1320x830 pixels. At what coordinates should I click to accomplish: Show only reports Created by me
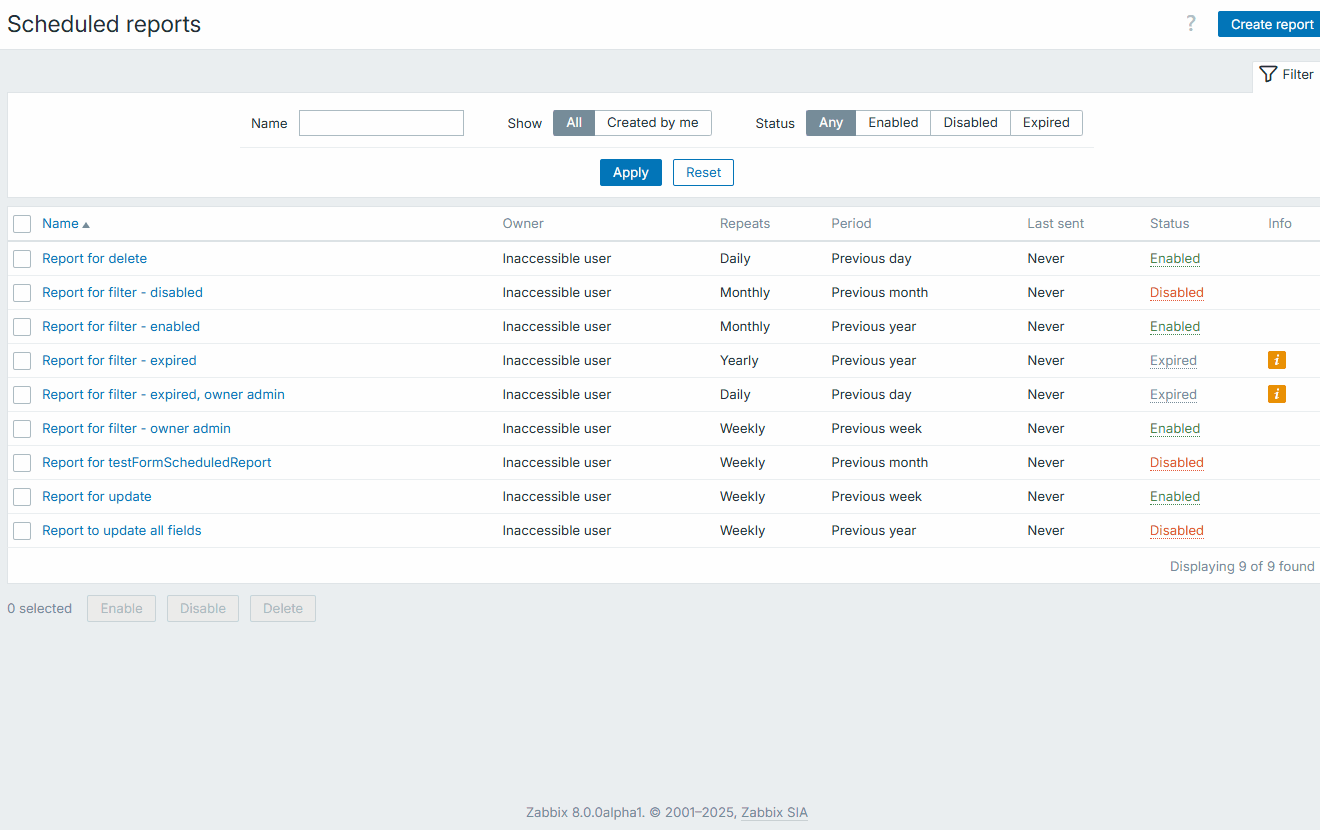click(x=652, y=123)
